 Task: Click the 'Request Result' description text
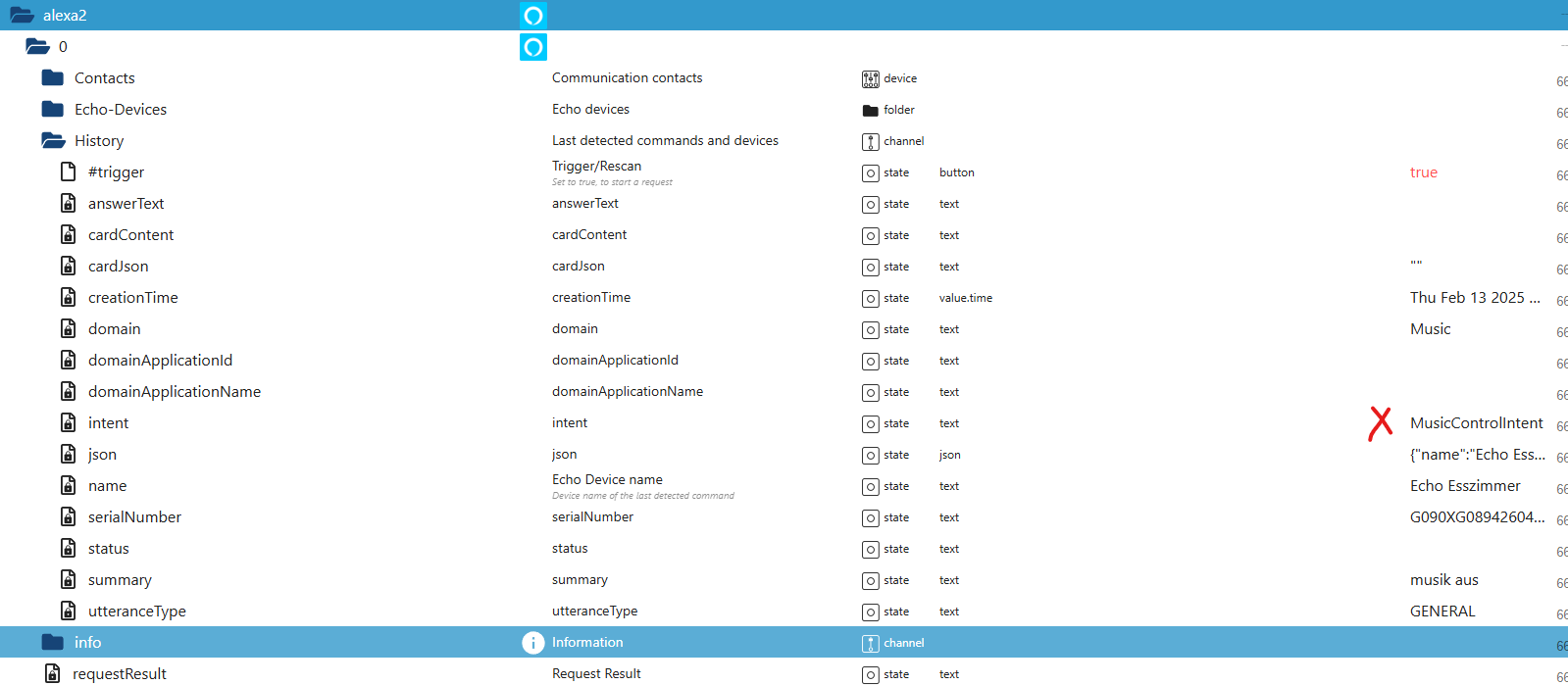coord(596,674)
